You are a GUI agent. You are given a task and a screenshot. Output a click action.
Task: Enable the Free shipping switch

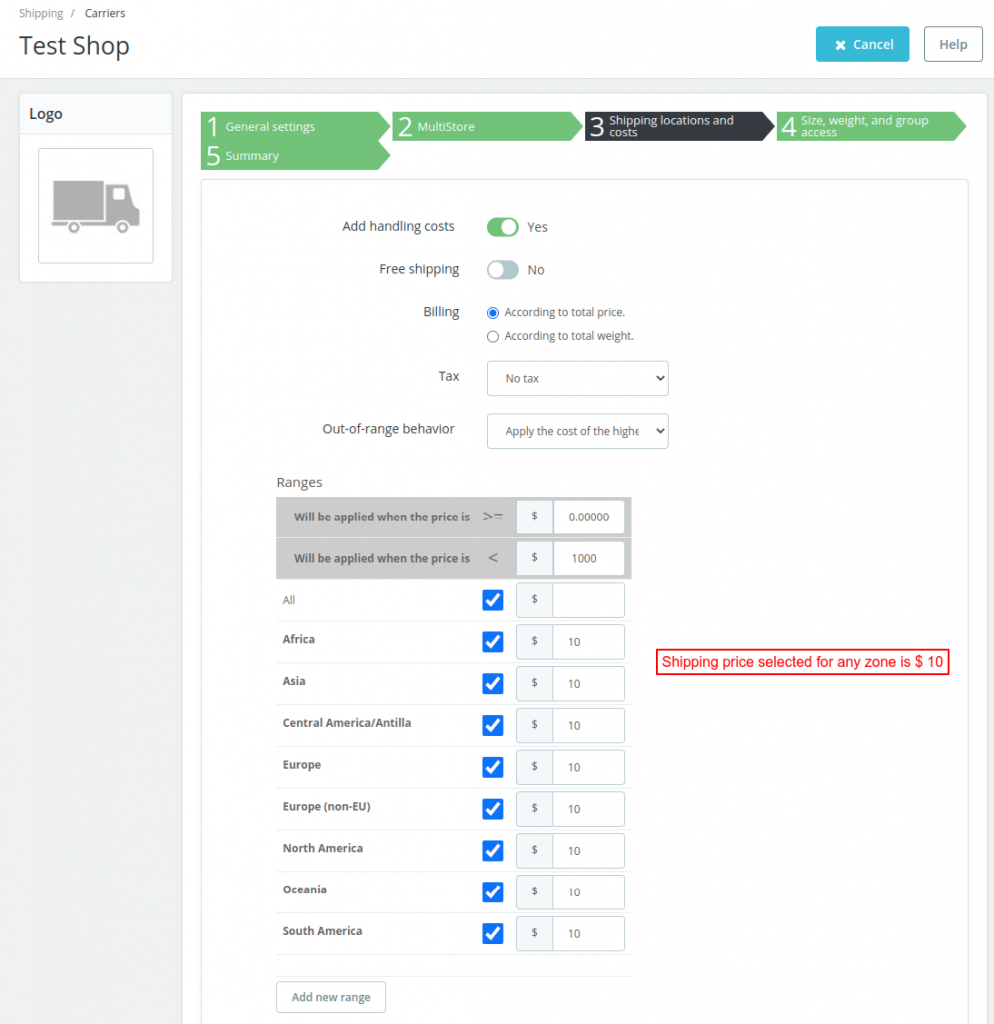coord(502,270)
